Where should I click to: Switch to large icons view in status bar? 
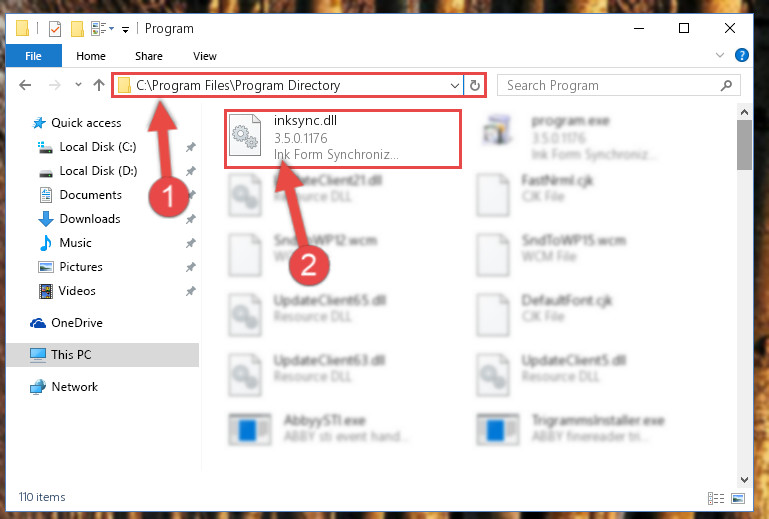click(738, 498)
